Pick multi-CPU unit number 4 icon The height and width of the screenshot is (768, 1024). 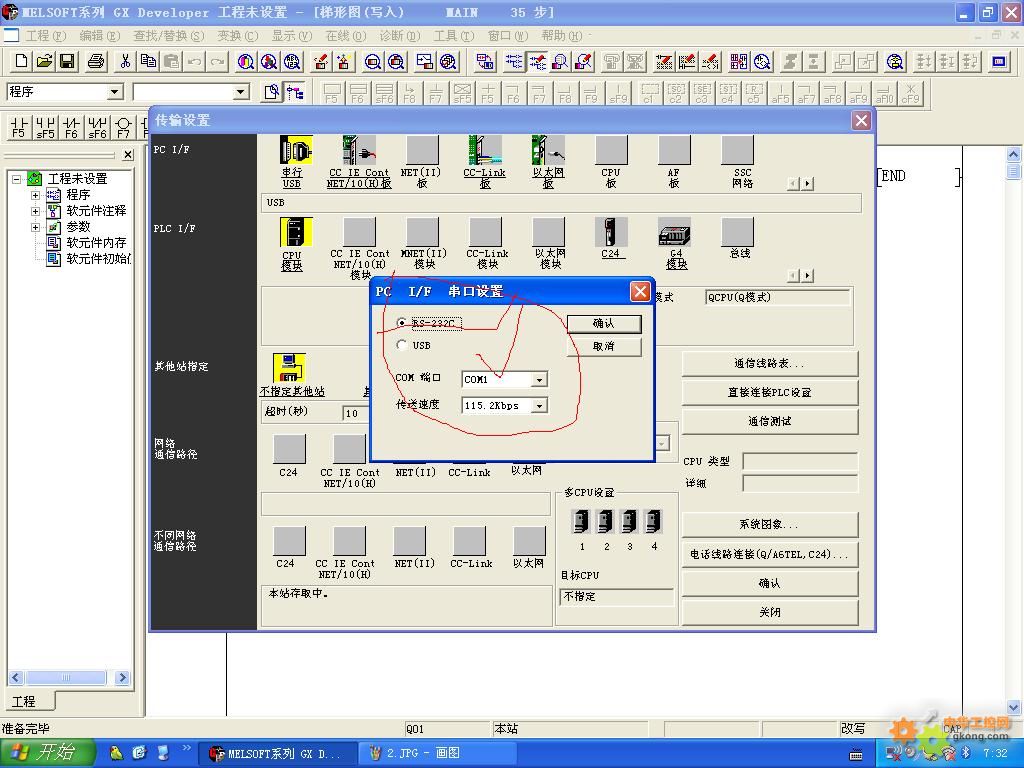tap(653, 521)
